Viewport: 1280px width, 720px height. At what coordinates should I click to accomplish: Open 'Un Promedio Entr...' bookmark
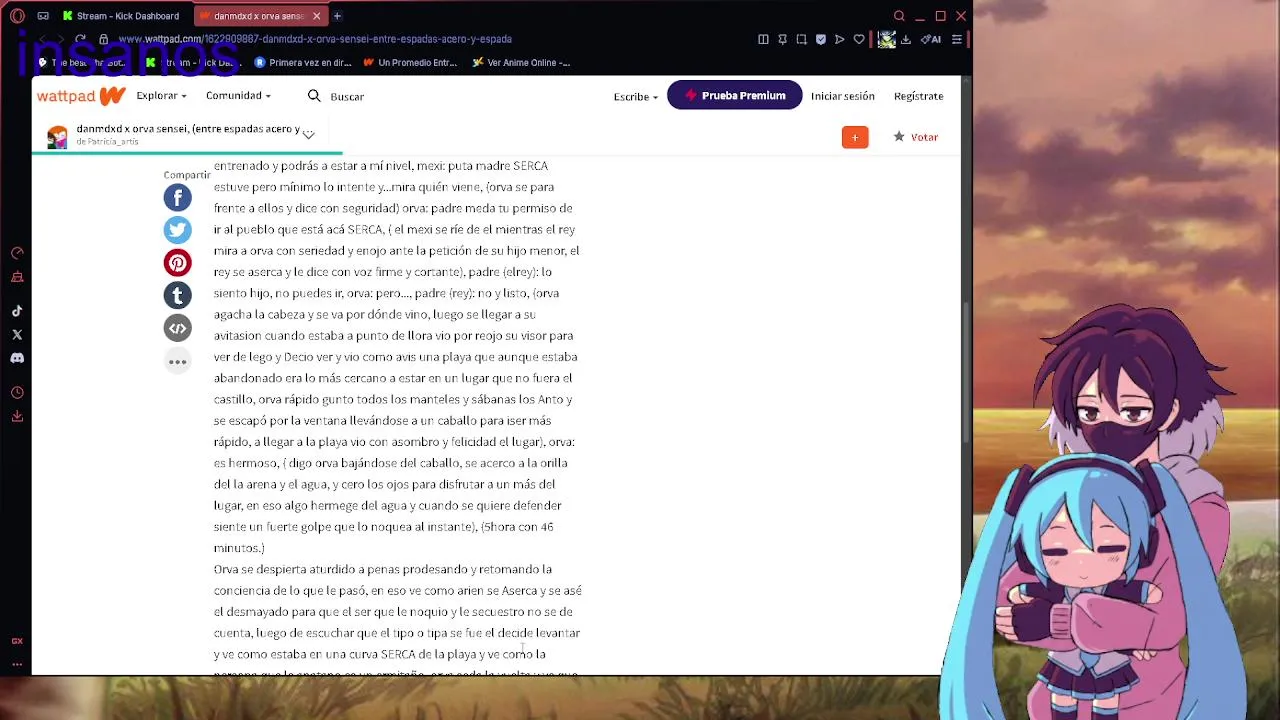[411, 62]
